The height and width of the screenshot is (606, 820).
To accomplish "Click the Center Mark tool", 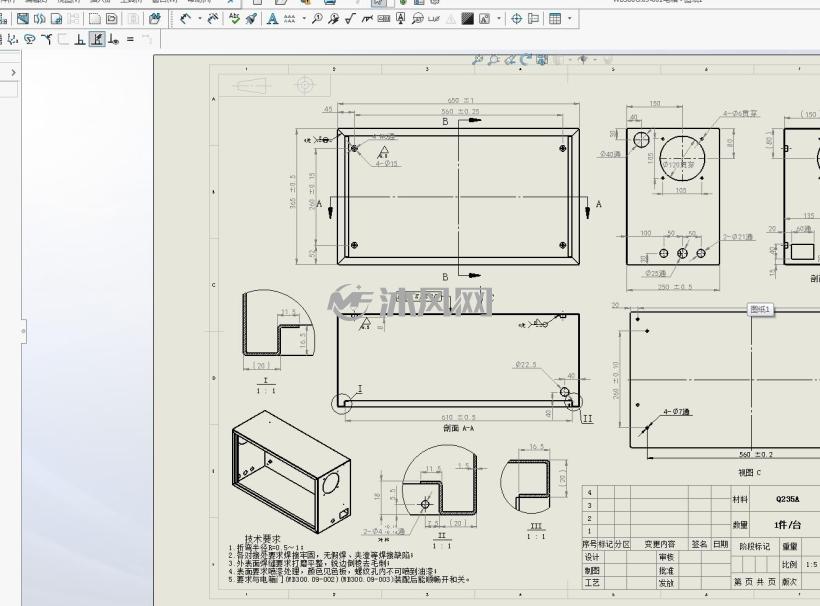I will pos(516,19).
